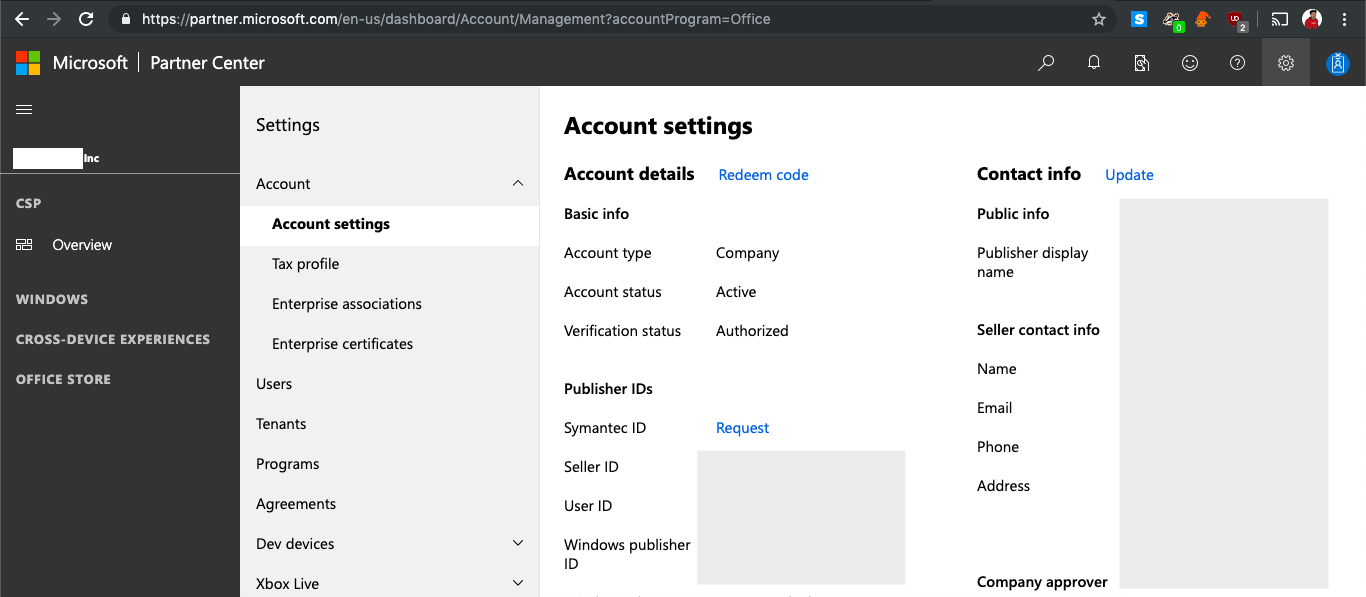The height and width of the screenshot is (597, 1366).
Task: Bookmark this page with the star icon
Action: tap(1099, 19)
